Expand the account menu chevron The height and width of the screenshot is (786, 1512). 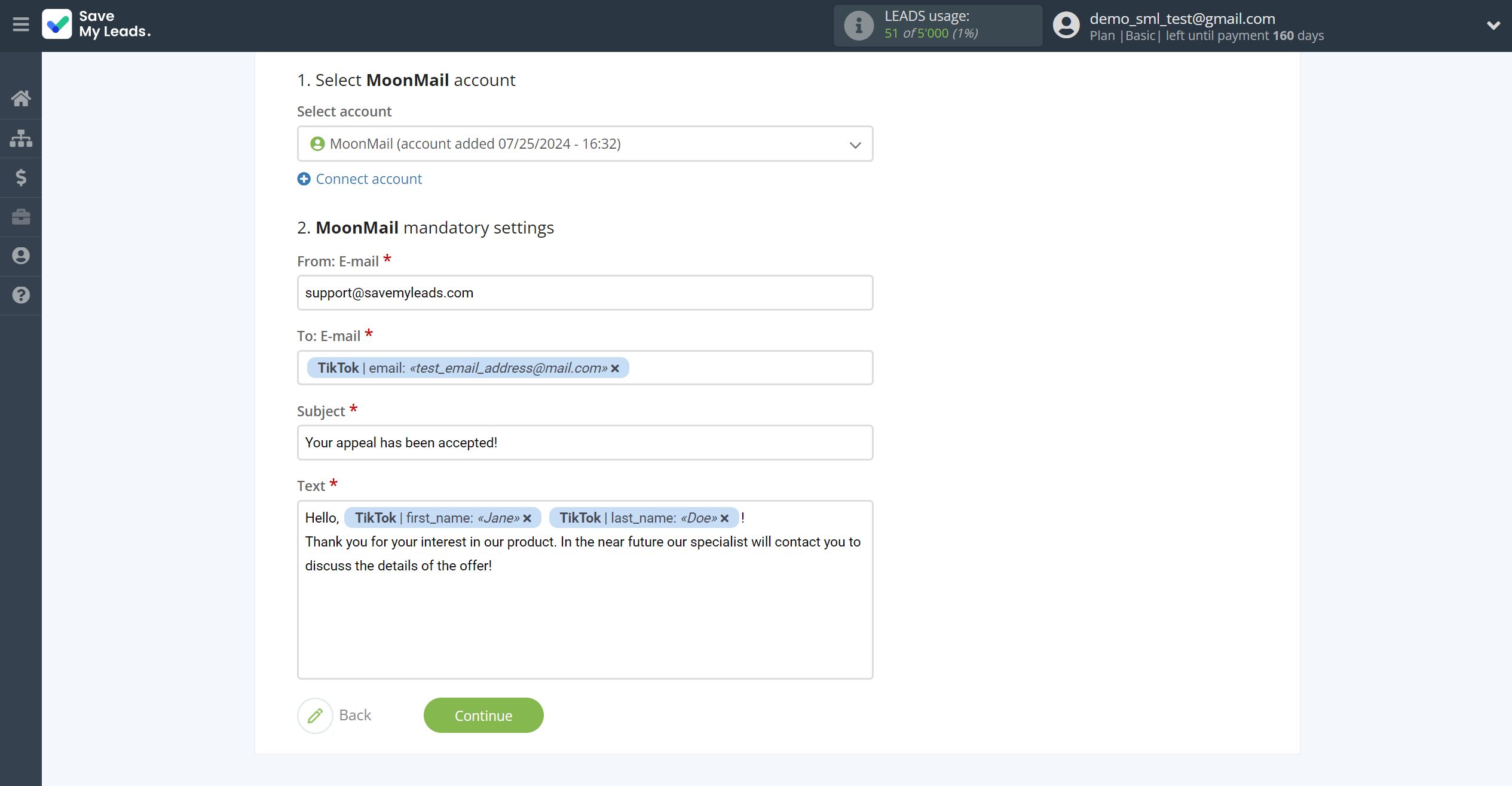click(1493, 26)
